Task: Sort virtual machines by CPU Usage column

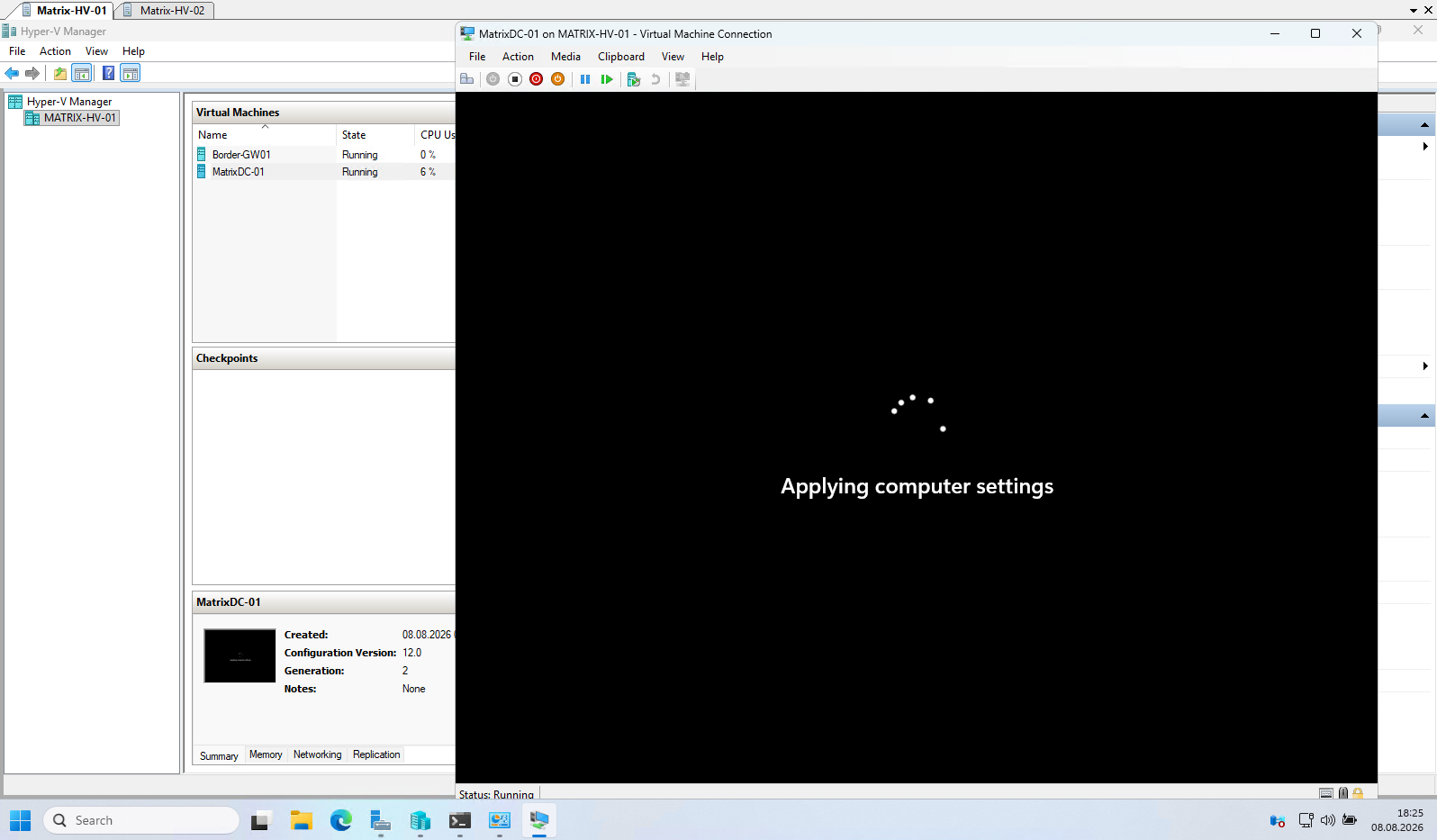Action: (x=436, y=135)
